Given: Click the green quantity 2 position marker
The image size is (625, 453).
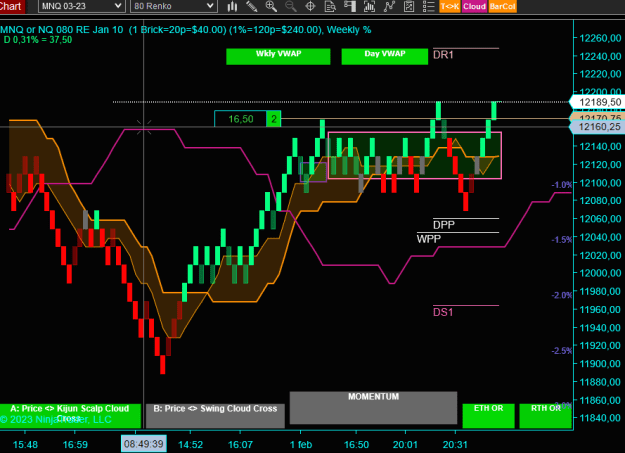Looking at the screenshot, I should (274, 119).
